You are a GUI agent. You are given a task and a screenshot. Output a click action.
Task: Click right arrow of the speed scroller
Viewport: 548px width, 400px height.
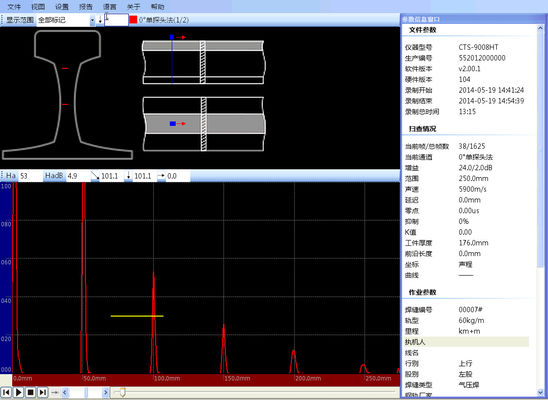(106, 392)
